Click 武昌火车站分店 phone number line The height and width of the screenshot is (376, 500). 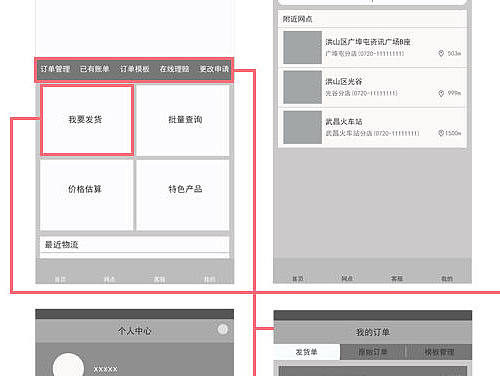click(372, 133)
